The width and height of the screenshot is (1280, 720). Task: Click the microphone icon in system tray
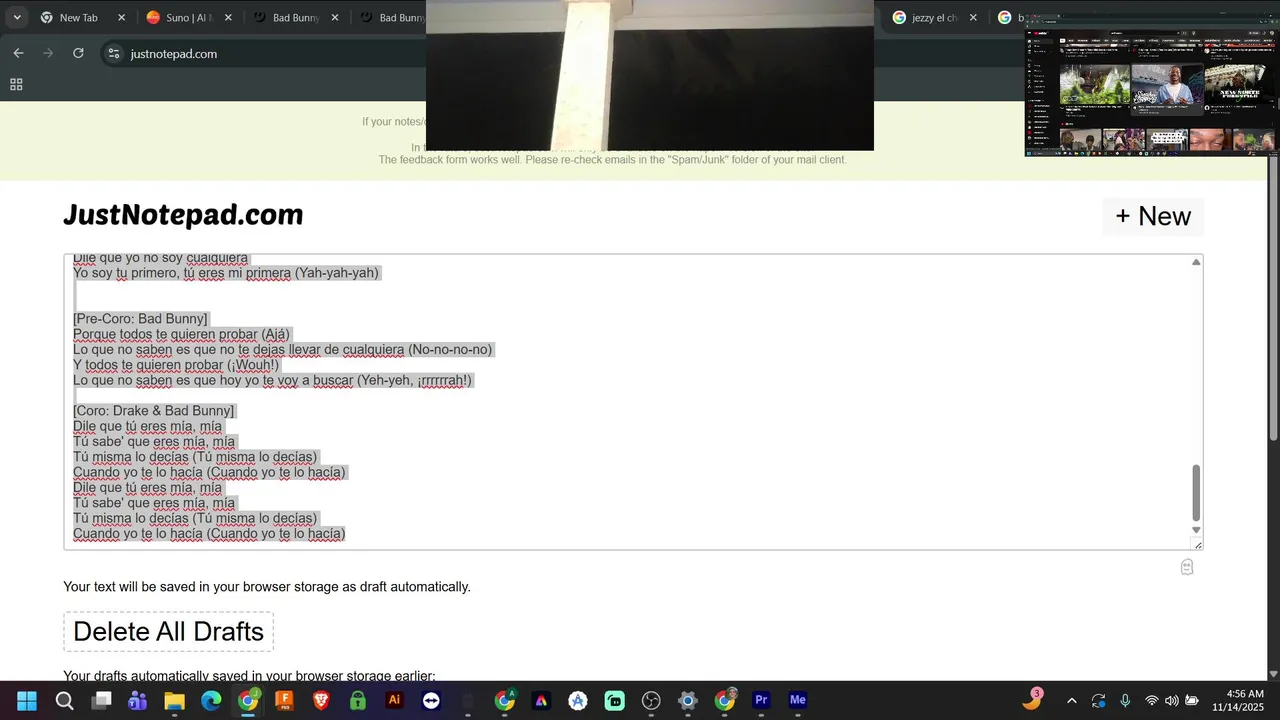[x=1125, y=700]
